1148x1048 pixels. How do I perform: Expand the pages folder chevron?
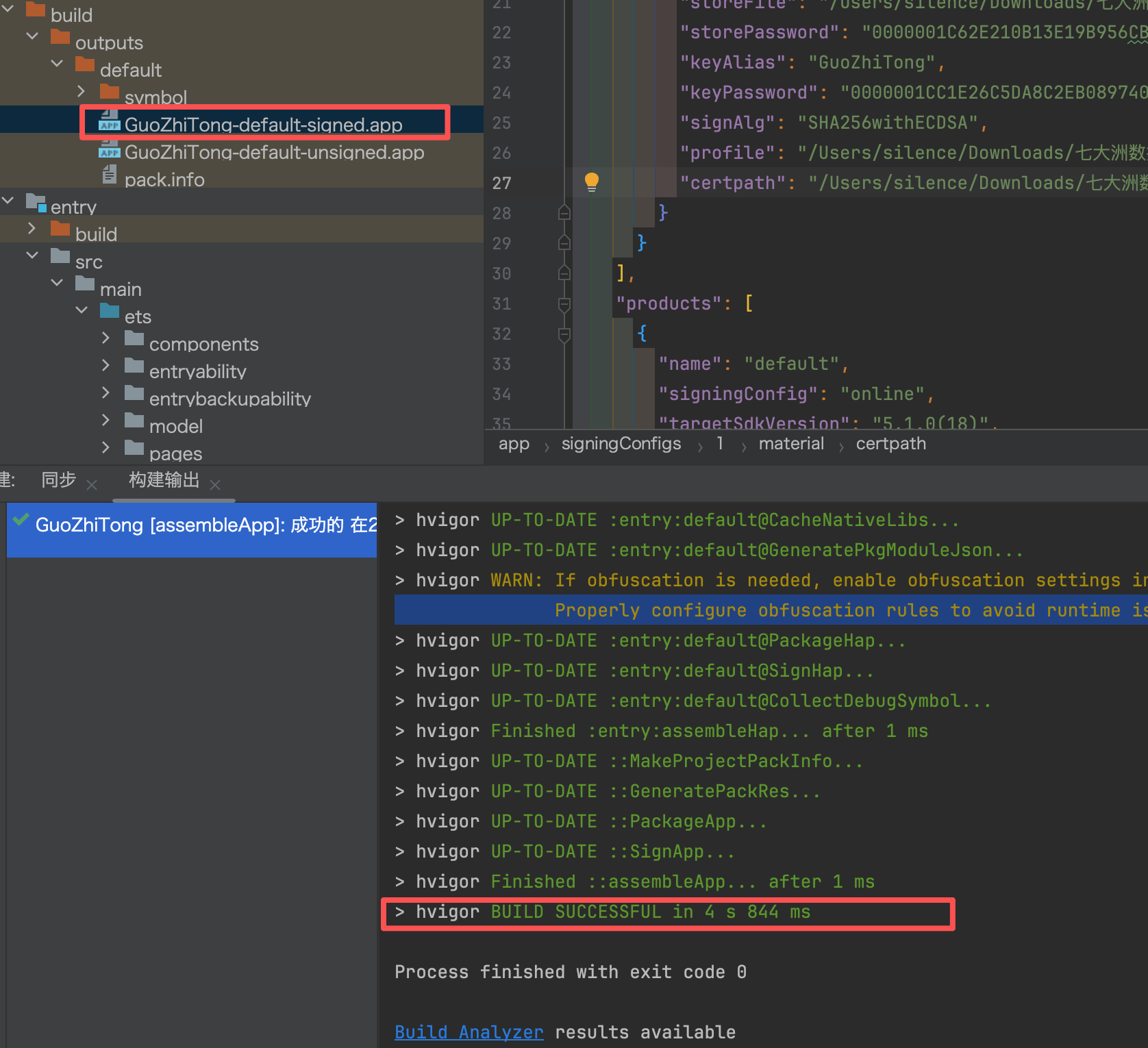[105, 447]
